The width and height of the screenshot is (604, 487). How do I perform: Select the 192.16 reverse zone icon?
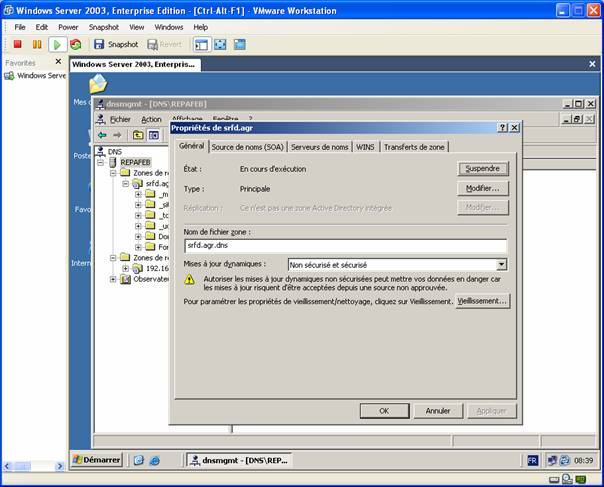(x=138, y=268)
